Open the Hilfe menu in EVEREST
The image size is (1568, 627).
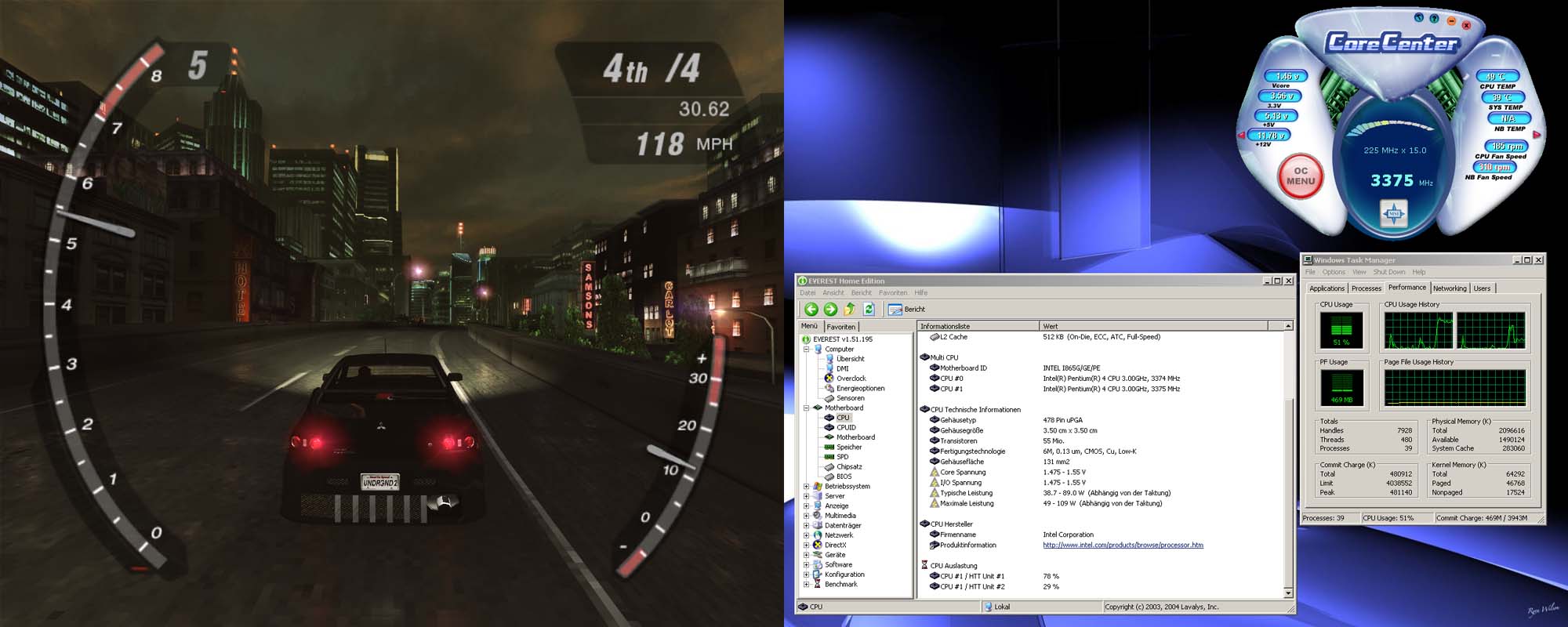tap(921, 292)
